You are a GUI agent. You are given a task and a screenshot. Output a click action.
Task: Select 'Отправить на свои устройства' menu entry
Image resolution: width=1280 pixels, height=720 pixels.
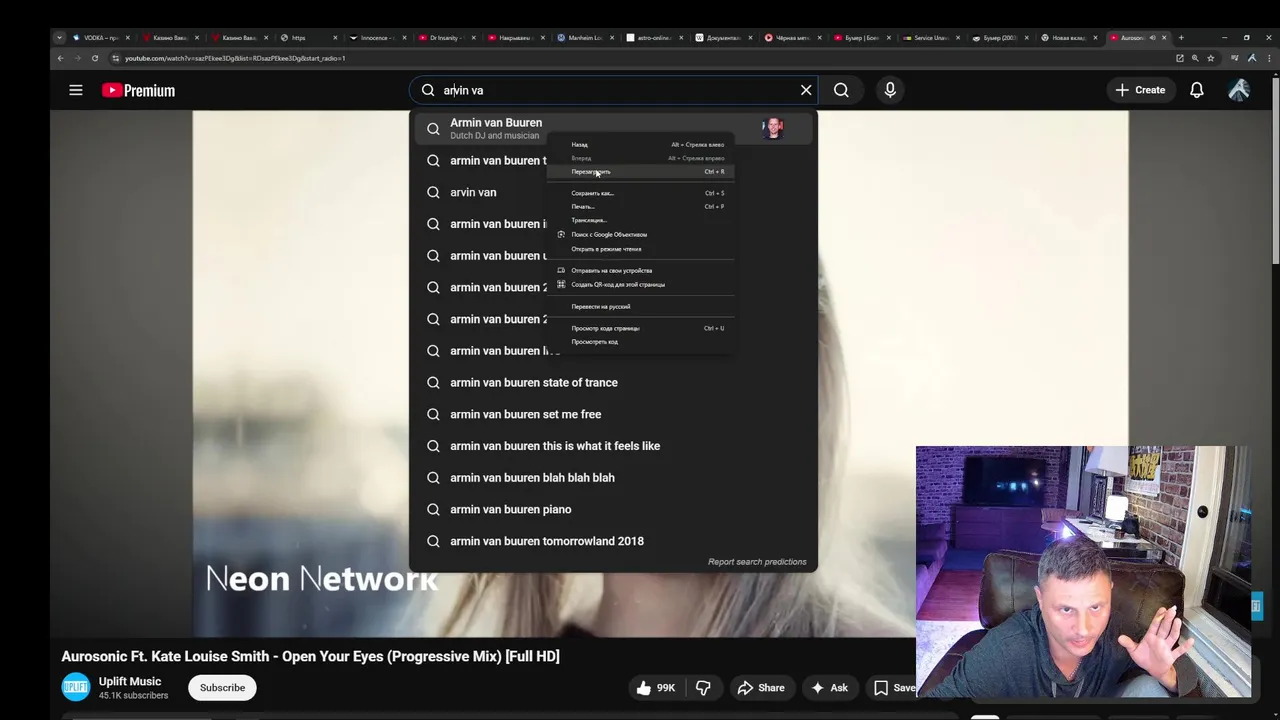[640, 270]
